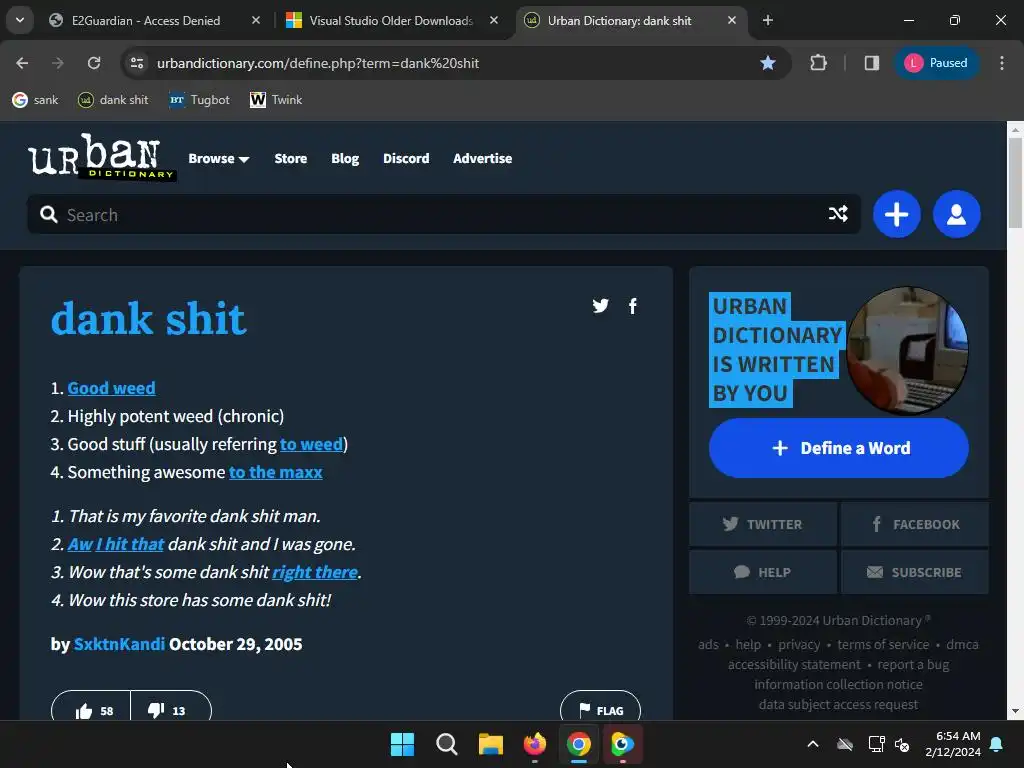Open Windows taskbar search

[447, 744]
